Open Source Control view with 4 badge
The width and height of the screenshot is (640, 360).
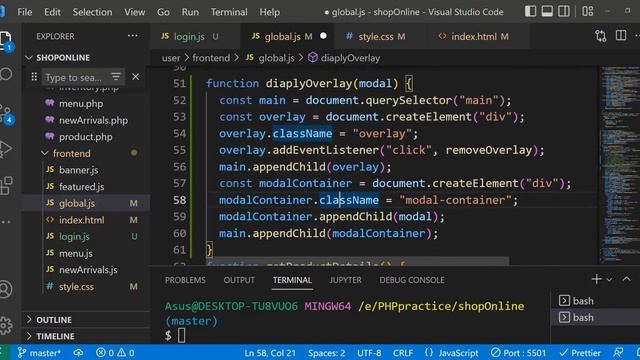(x=6, y=114)
